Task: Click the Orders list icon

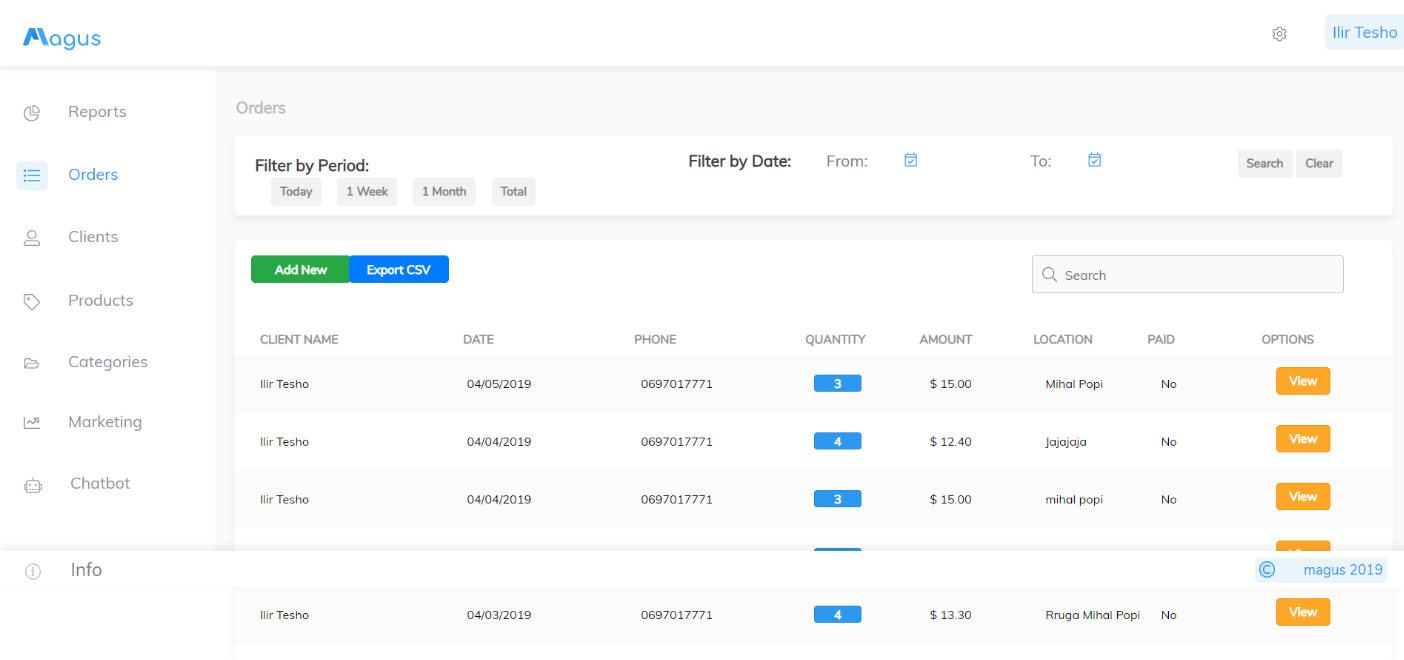Action: [x=32, y=175]
